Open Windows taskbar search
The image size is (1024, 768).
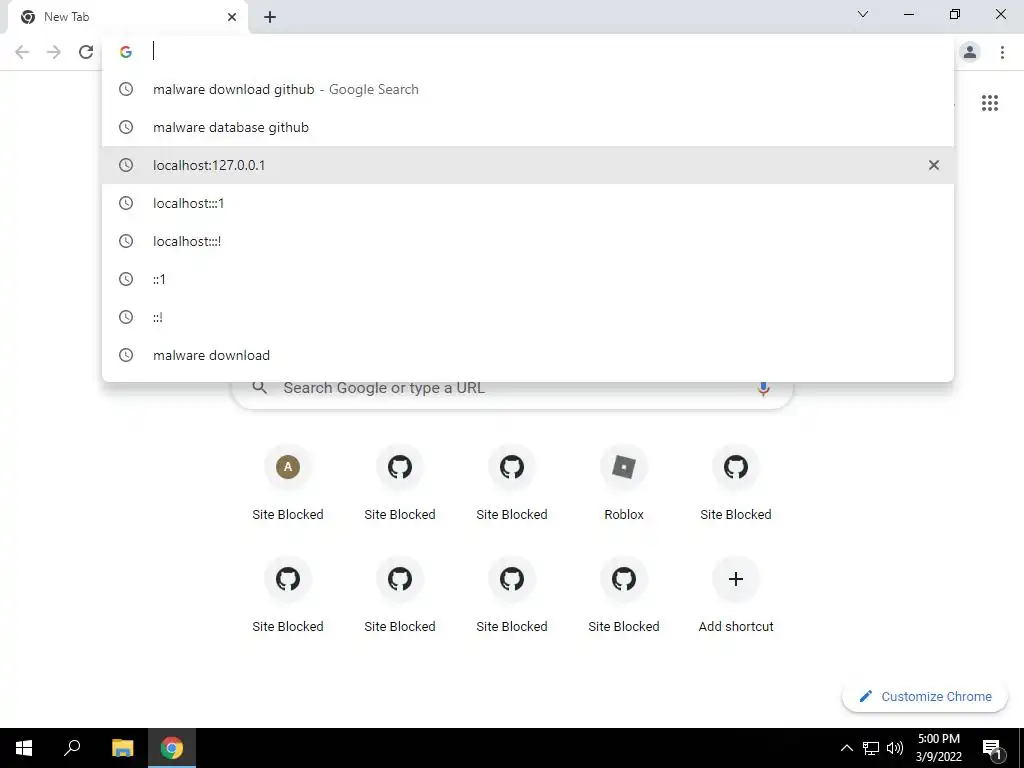(72, 748)
